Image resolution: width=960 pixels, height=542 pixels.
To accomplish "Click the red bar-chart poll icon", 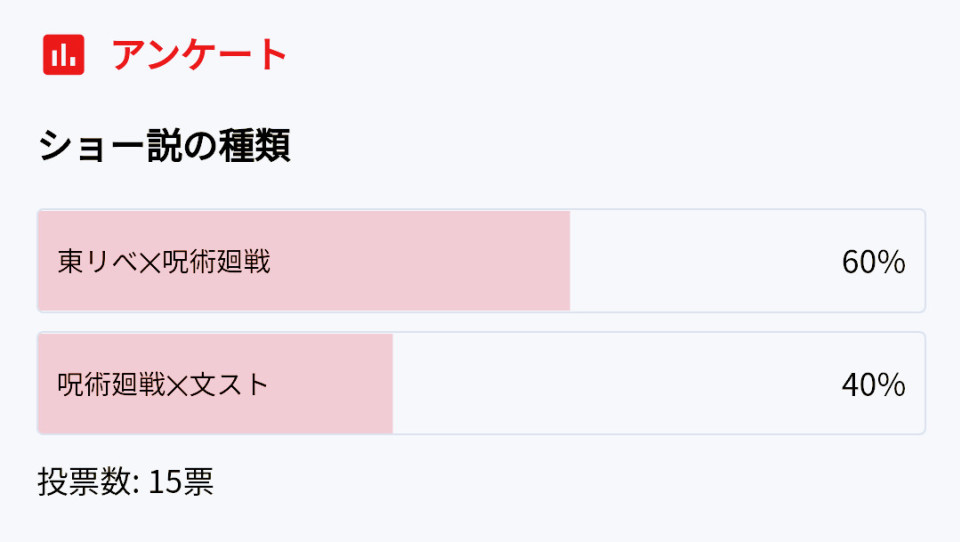I will pos(64,55).
